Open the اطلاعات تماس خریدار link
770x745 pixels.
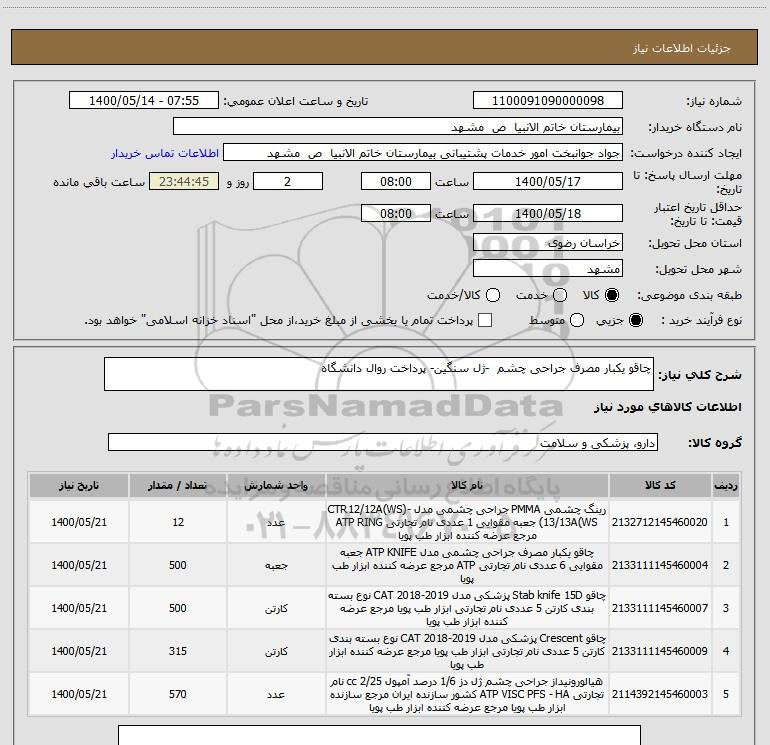pos(165,153)
